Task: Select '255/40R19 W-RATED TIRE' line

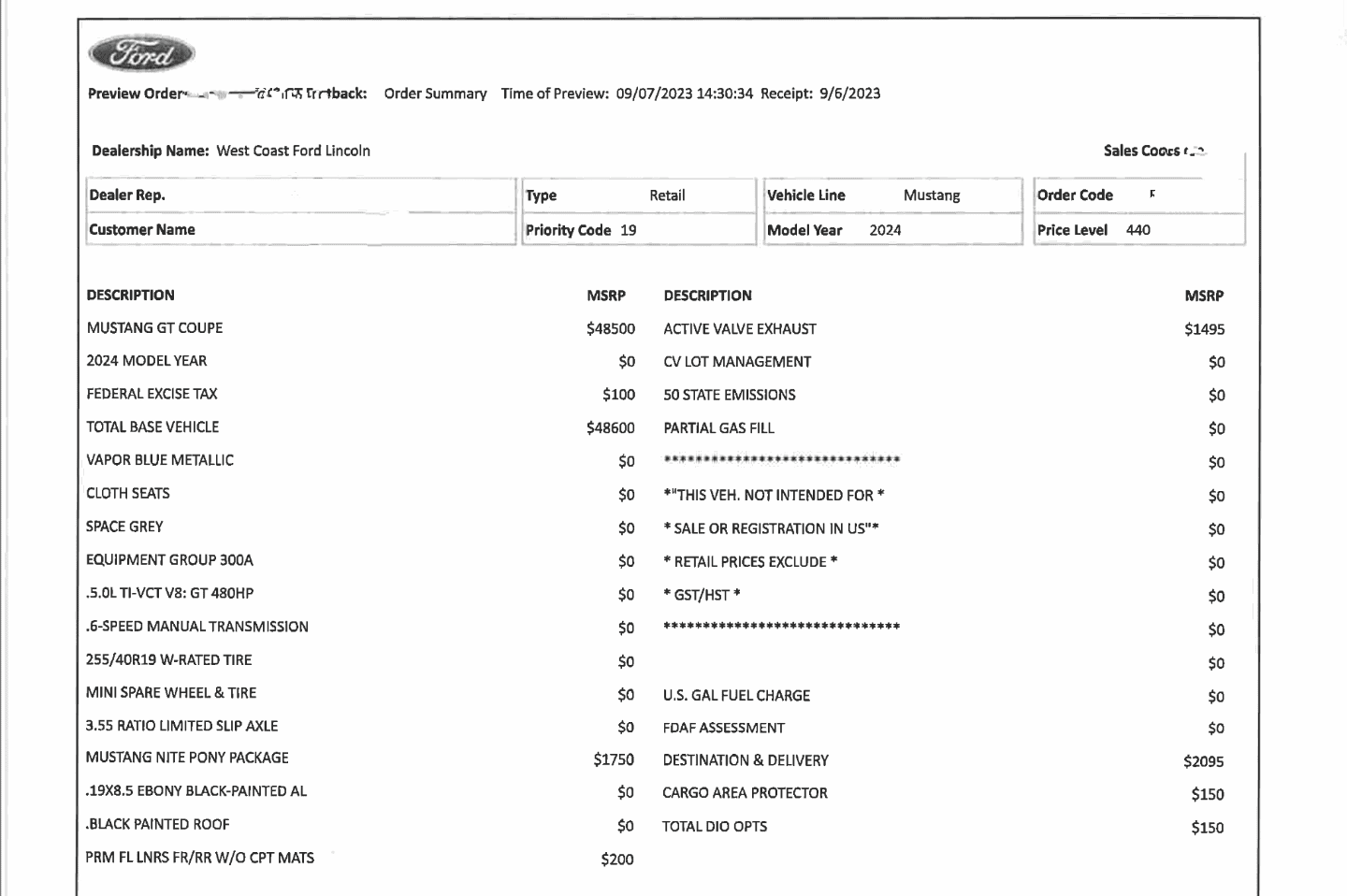Action: coord(168,659)
